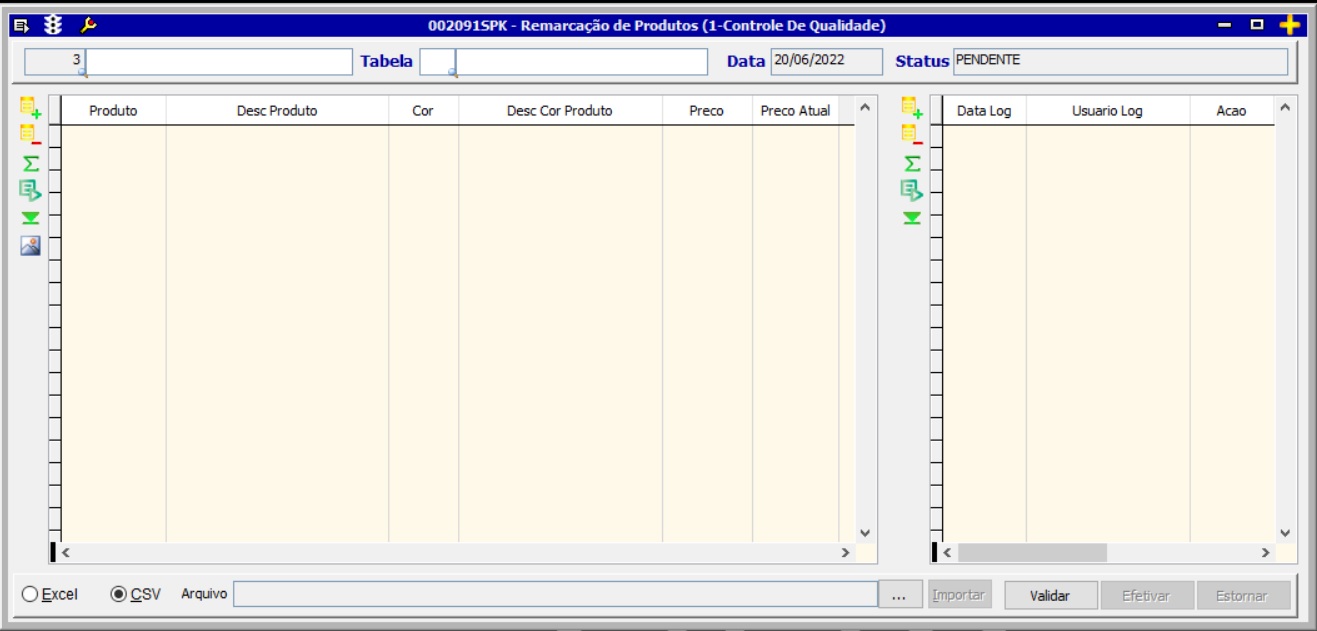Click the traffic light icon in the title bar
The width and height of the screenshot is (1317, 631).
click(53, 25)
